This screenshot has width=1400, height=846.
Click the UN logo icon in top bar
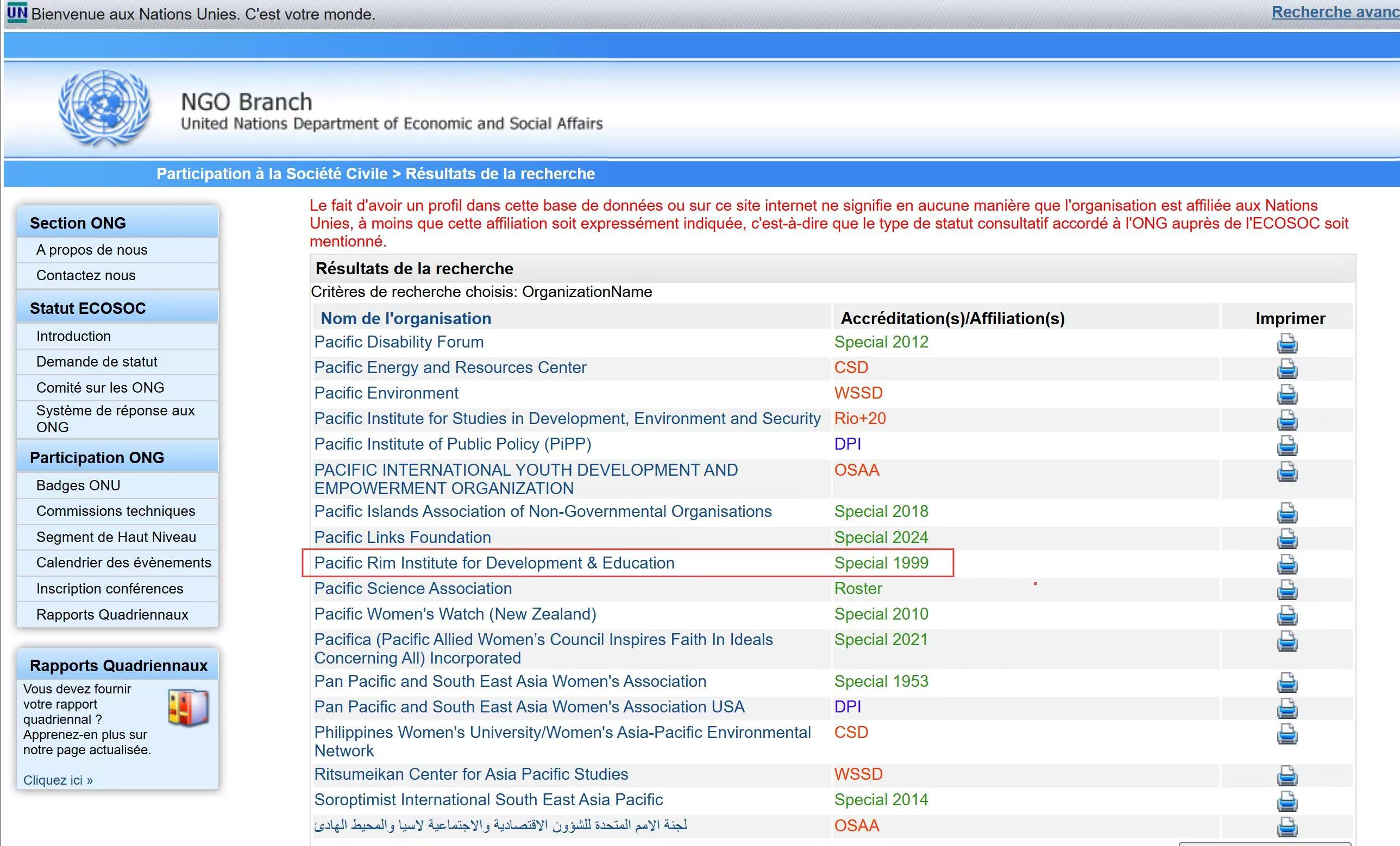point(16,12)
